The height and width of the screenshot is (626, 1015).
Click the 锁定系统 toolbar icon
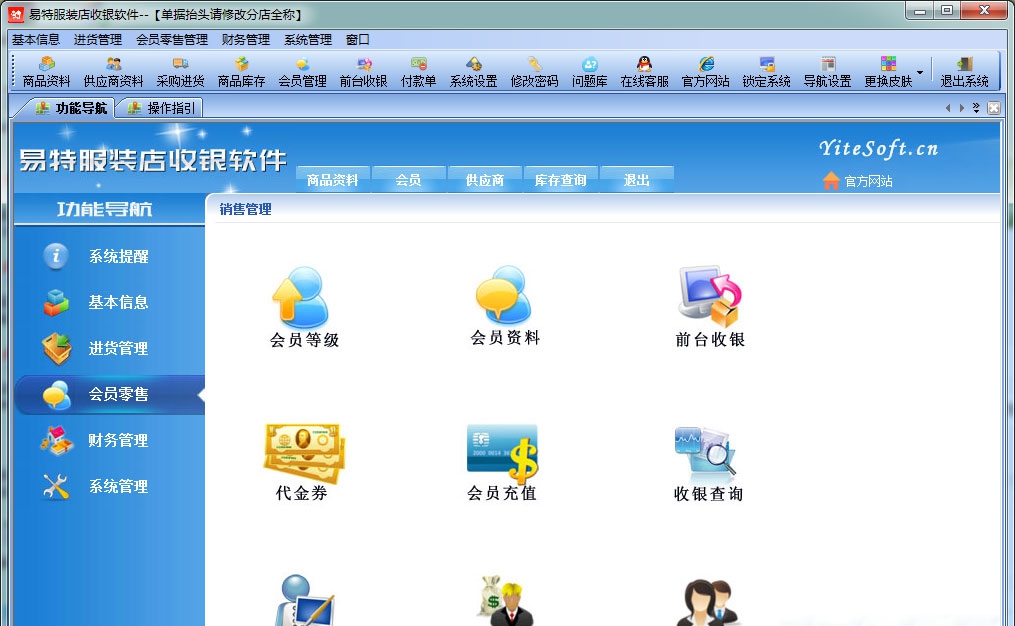[x=766, y=71]
